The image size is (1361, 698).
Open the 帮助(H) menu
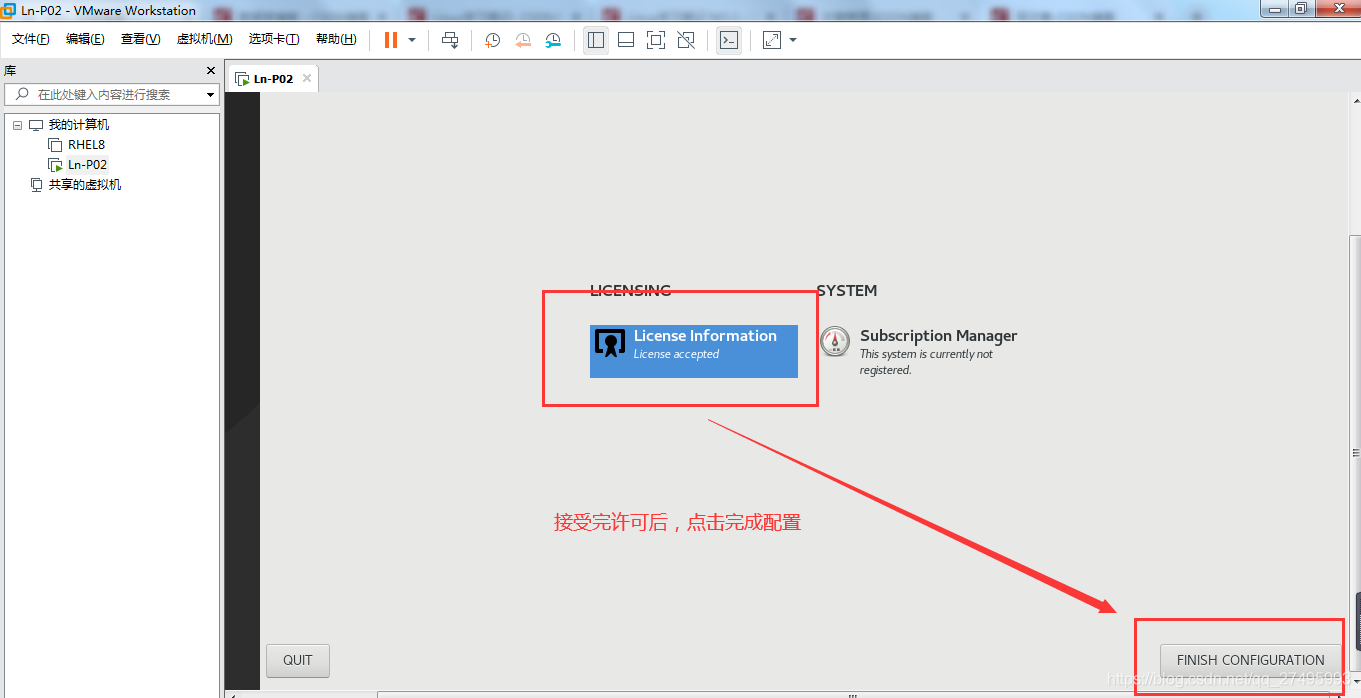(336, 39)
